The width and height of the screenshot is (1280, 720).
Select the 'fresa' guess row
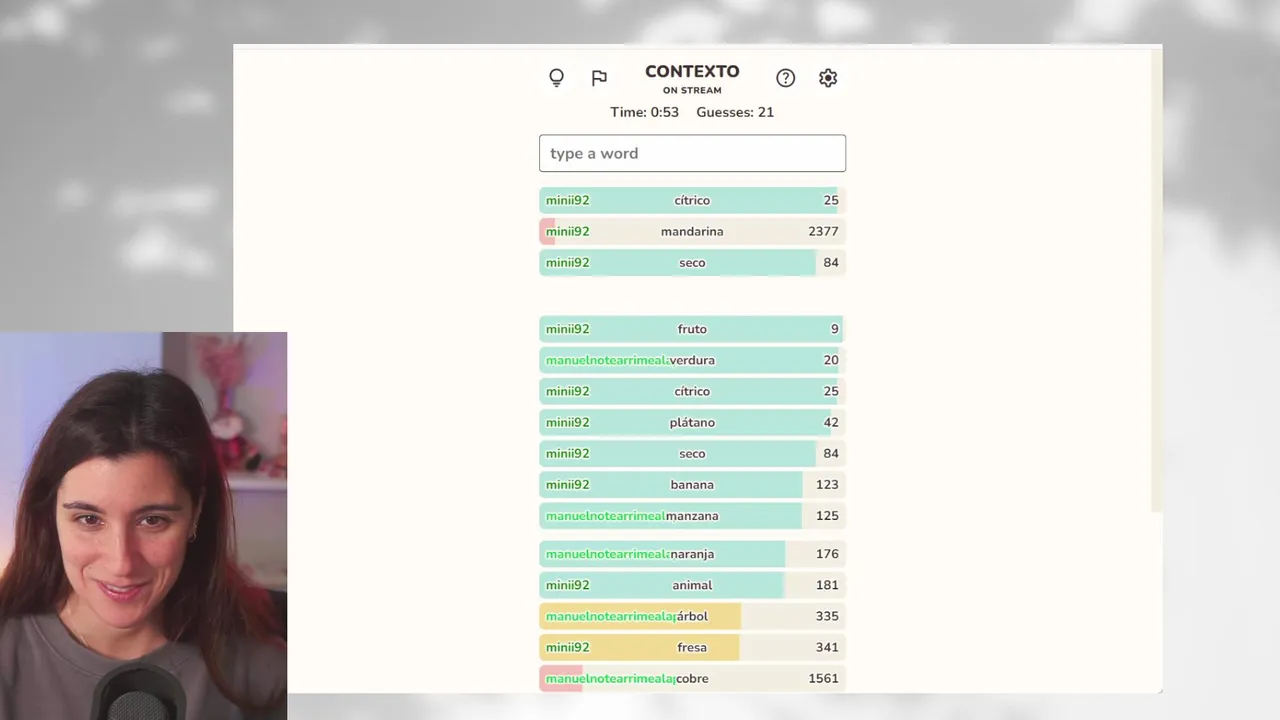point(692,647)
